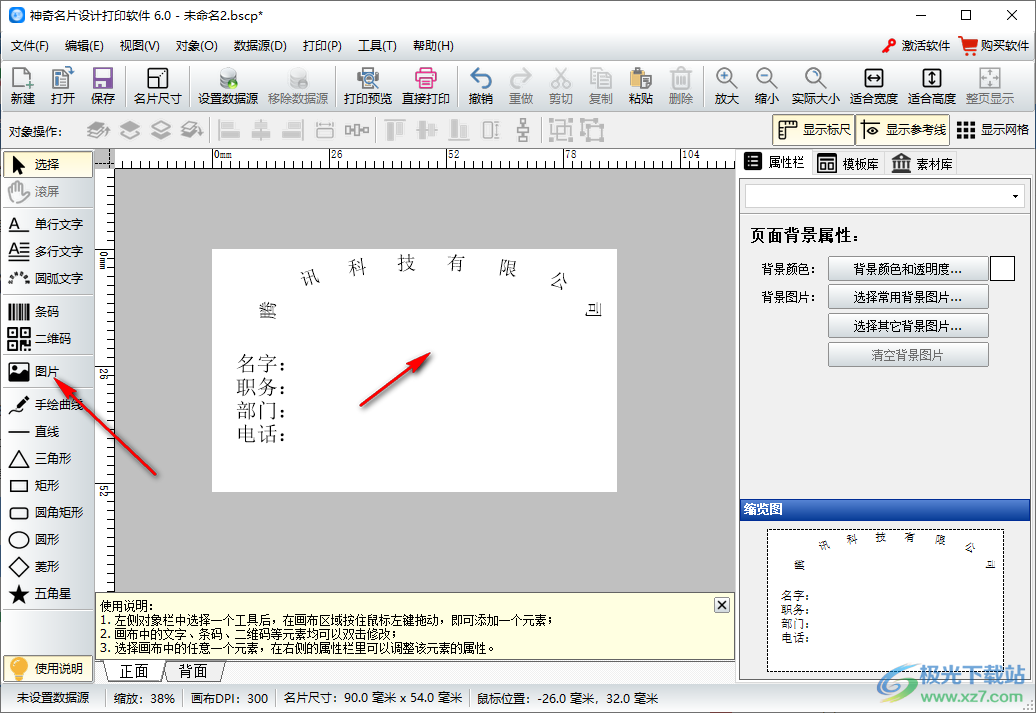The height and width of the screenshot is (713, 1036).
Task: Click 选择常用背景图片... button
Action: click(x=908, y=297)
